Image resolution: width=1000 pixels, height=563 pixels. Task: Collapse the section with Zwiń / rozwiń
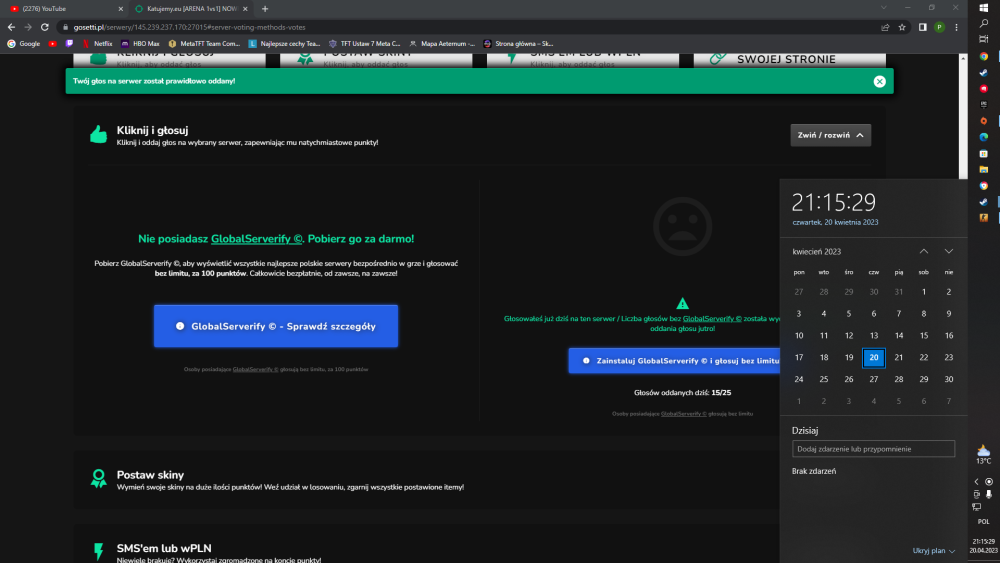(830, 135)
